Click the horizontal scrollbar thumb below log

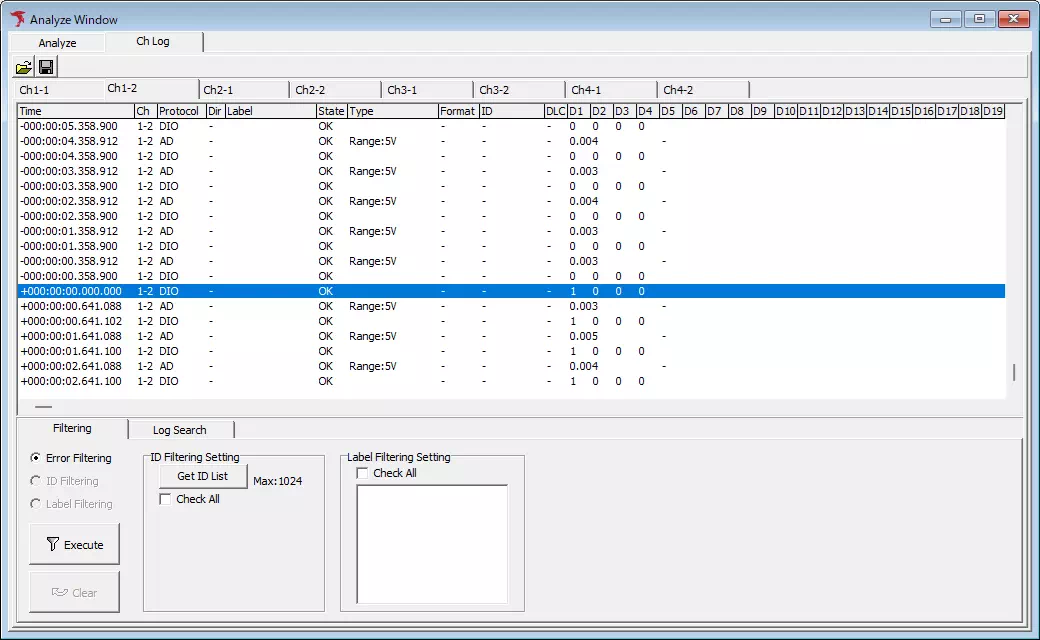point(44,407)
